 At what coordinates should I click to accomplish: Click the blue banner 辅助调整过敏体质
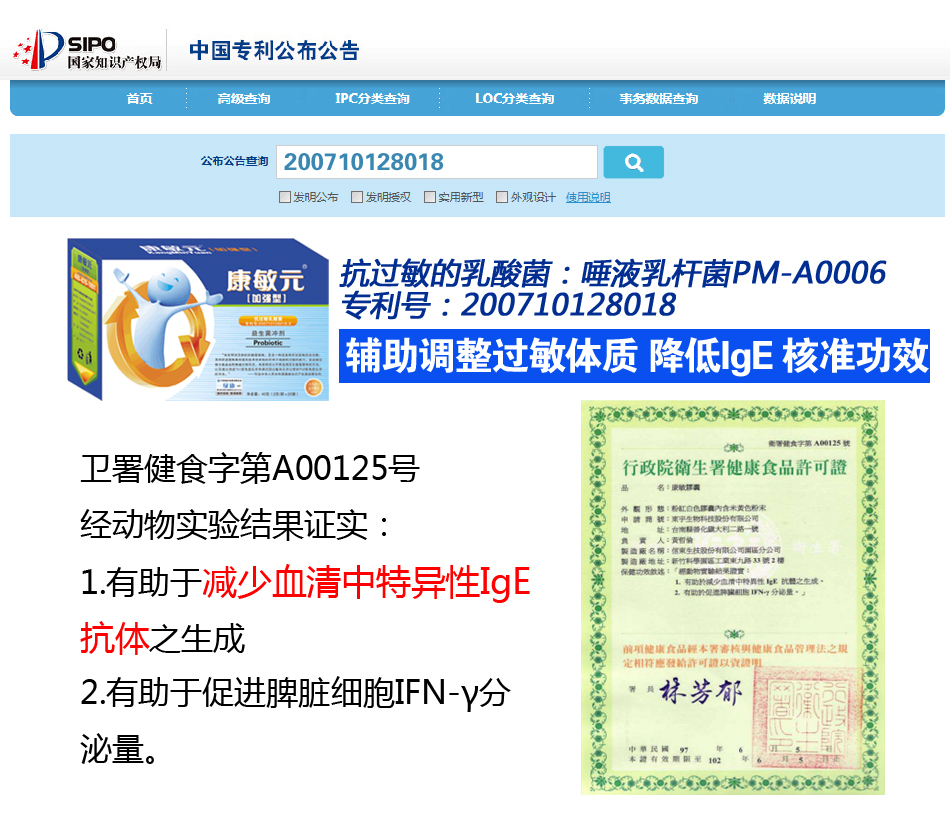tap(634, 356)
